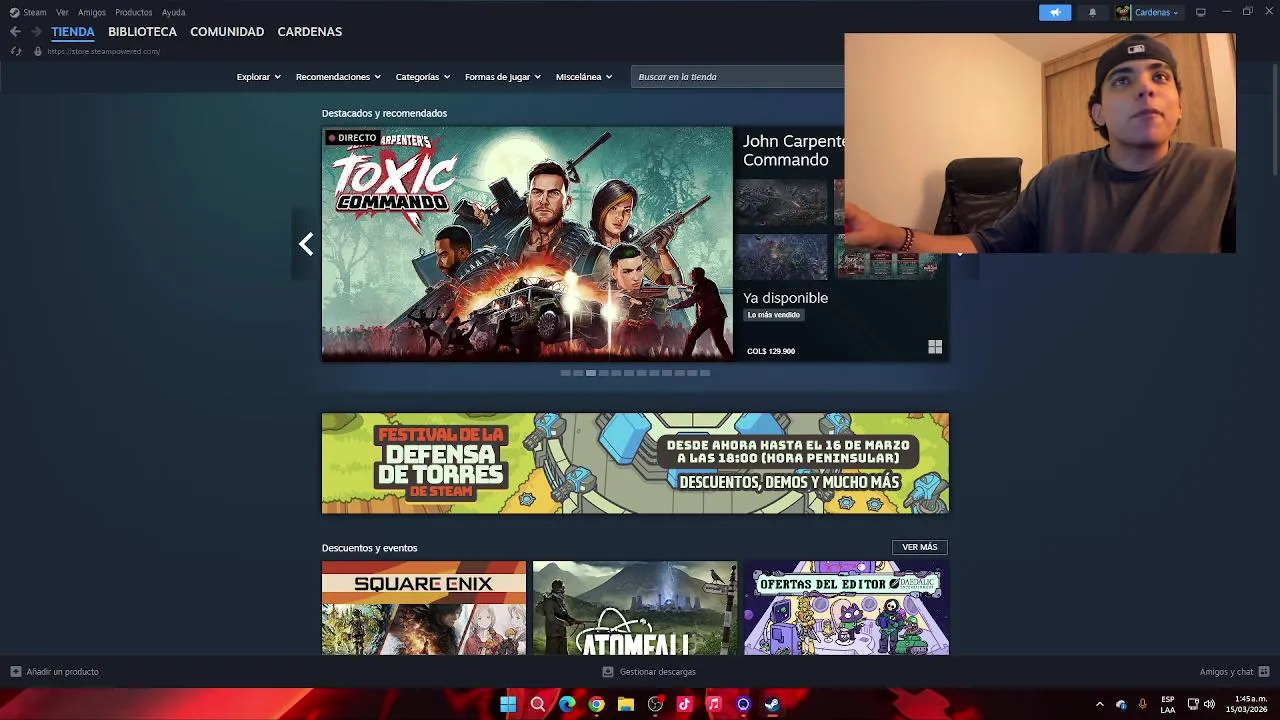The image size is (1280, 720).
Task: Reload the store page
Action: click(x=15, y=51)
